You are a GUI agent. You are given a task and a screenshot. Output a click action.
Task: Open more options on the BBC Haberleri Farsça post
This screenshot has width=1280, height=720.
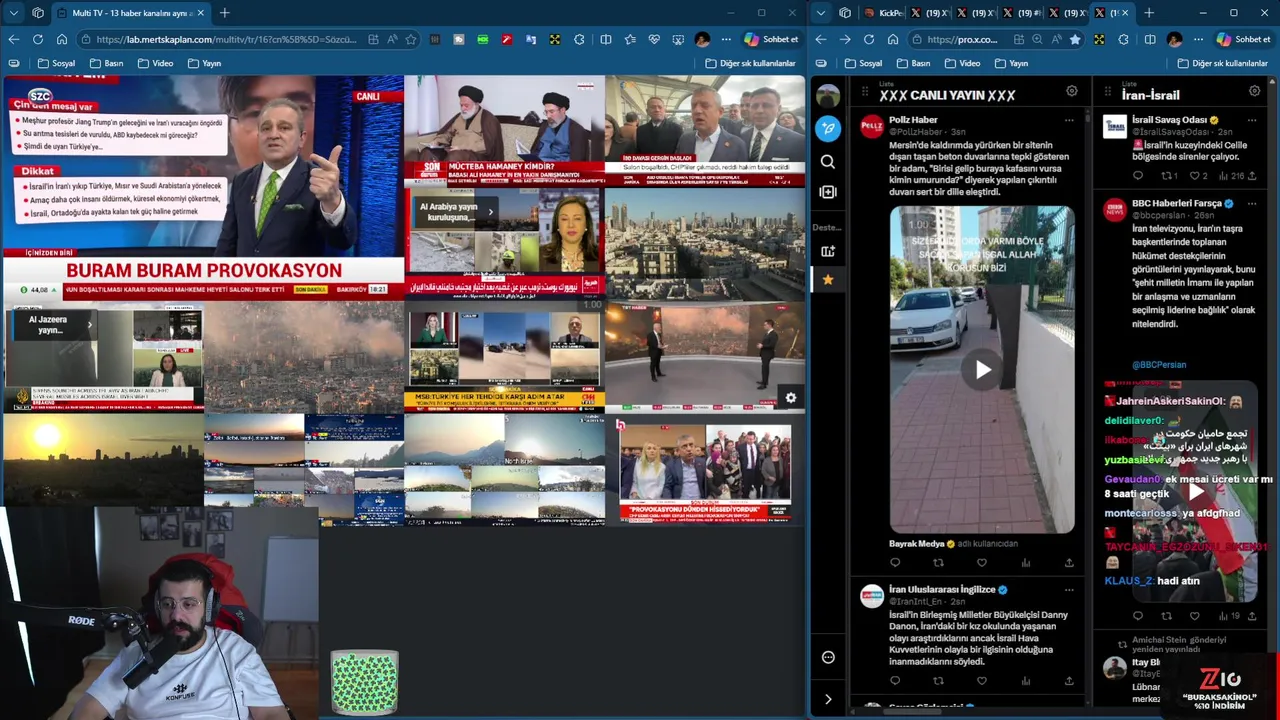tap(1252, 203)
